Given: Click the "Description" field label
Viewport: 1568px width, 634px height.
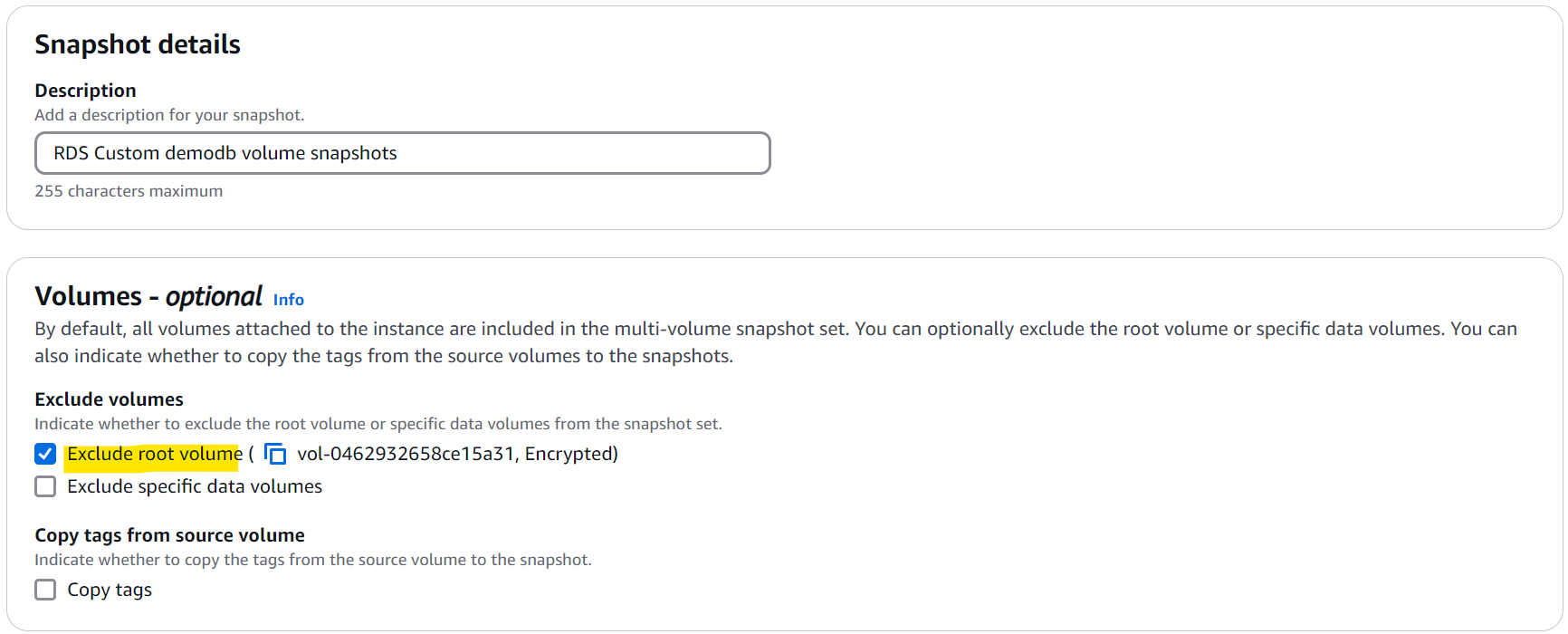Looking at the screenshot, I should [x=85, y=91].
